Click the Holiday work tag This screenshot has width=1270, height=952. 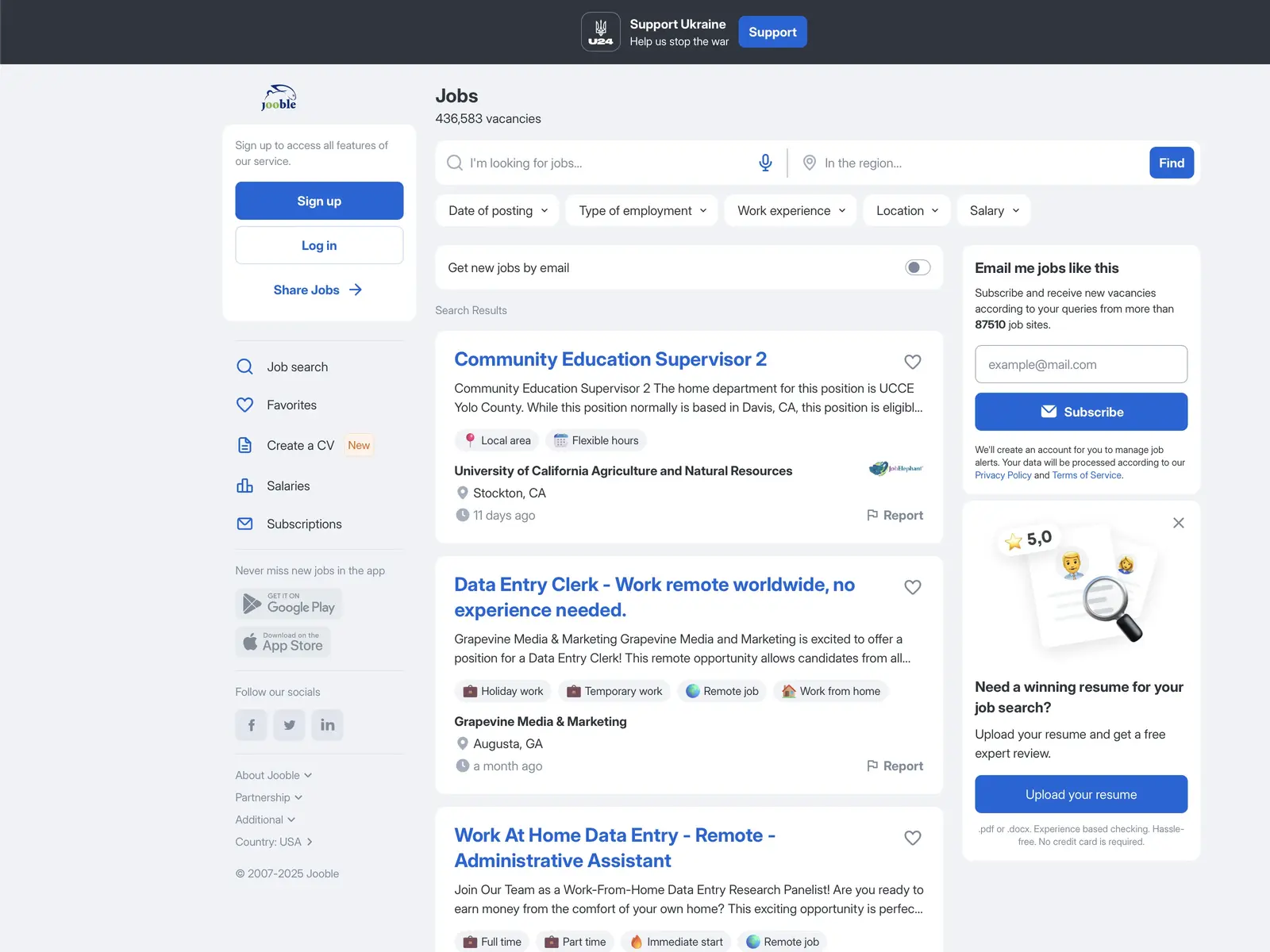[x=503, y=691]
